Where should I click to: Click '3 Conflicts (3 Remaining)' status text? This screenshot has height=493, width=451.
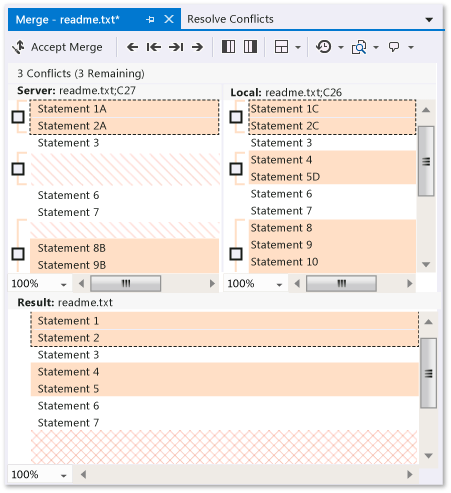81,73
